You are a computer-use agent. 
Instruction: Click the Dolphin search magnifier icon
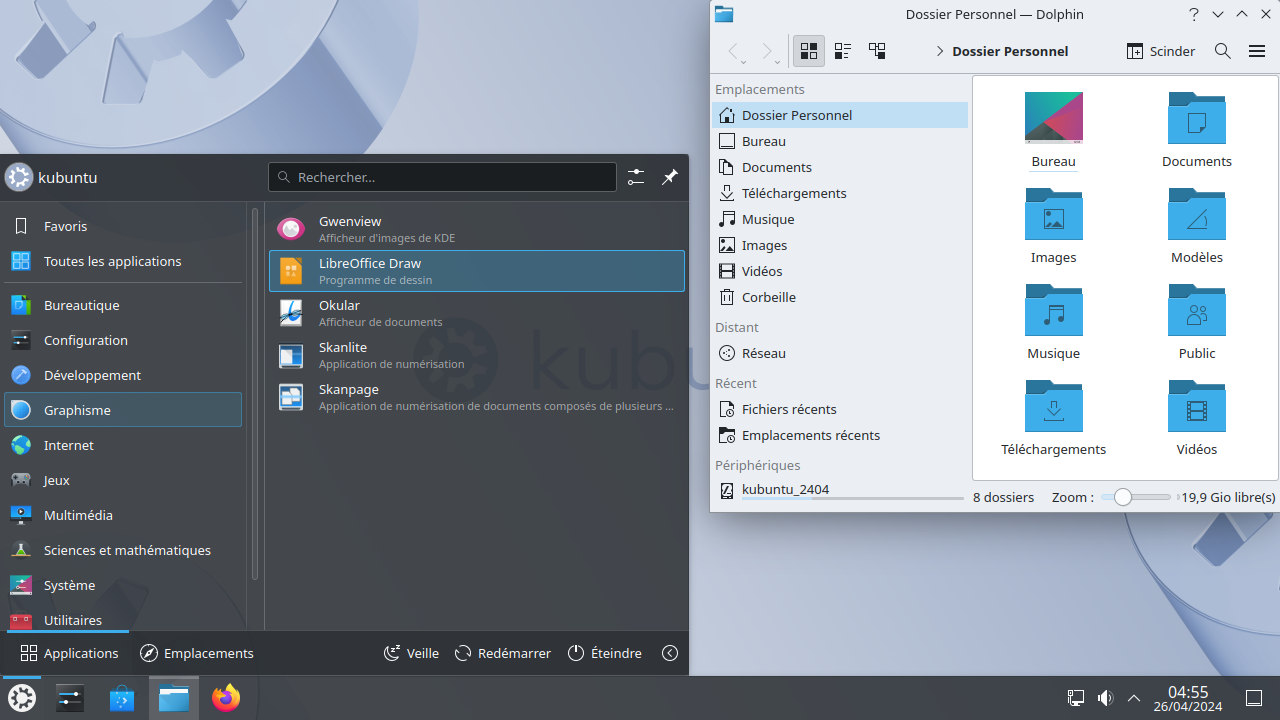tap(1222, 51)
